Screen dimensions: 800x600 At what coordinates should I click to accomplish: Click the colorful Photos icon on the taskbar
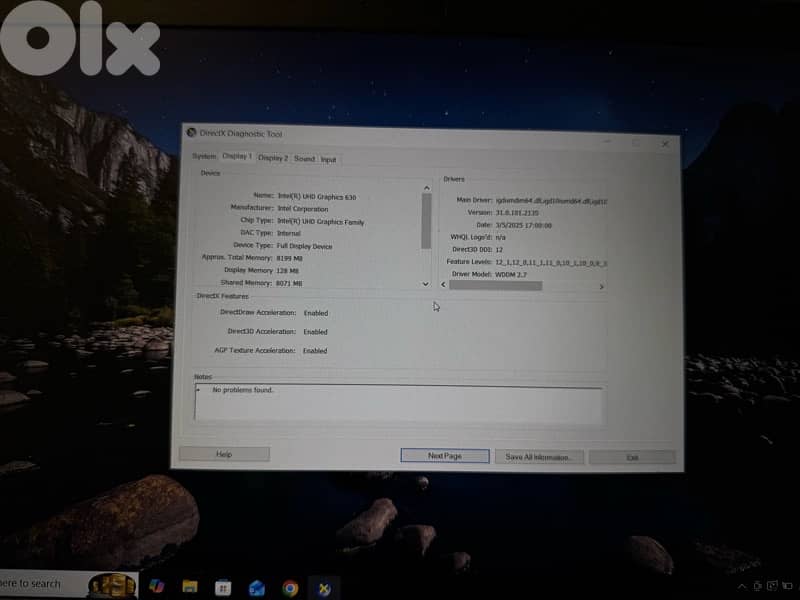coord(157,586)
